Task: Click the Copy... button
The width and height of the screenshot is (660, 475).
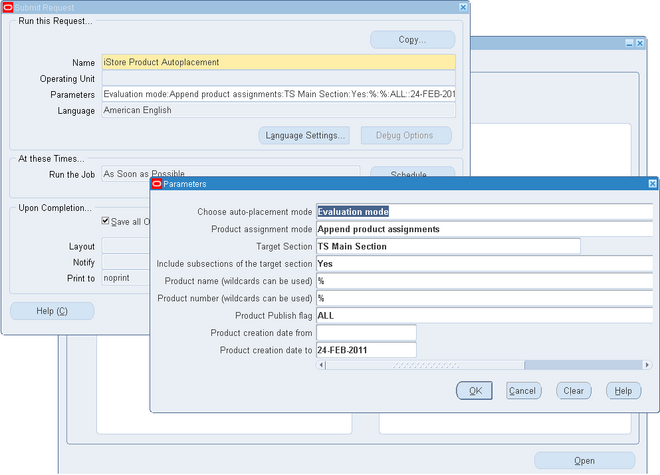Action: [412, 40]
